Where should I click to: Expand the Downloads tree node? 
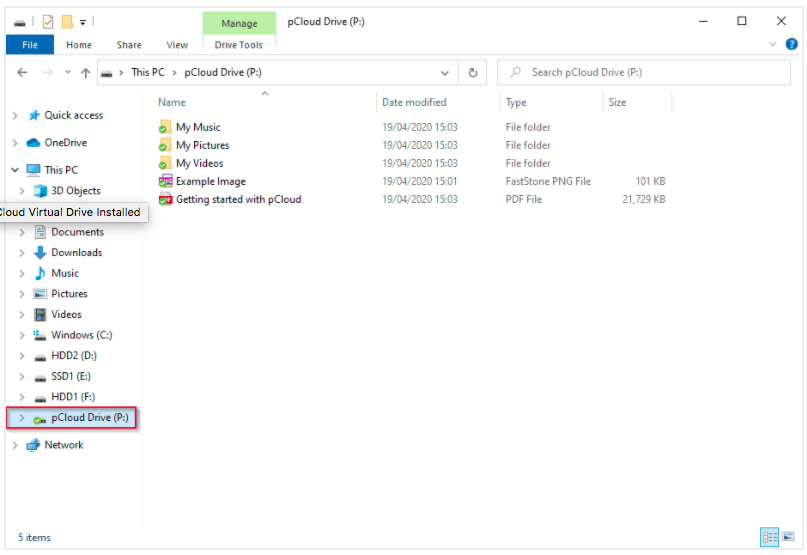tap(22, 253)
